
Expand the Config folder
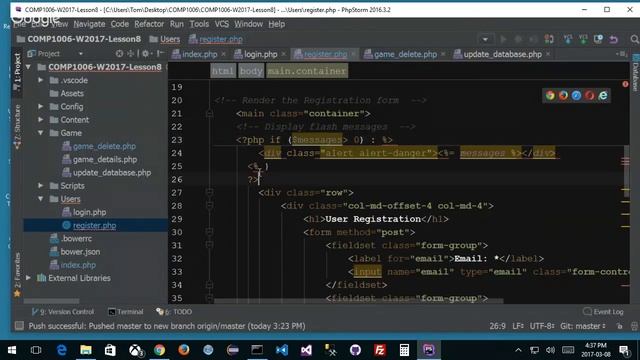pos(41,107)
